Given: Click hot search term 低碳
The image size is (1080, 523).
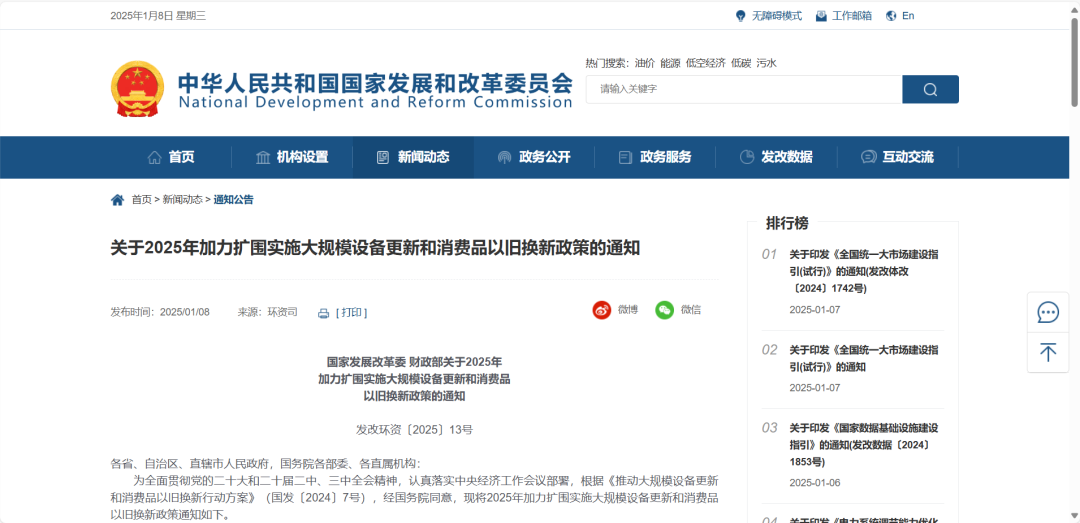Looking at the screenshot, I should (x=741, y=63).
